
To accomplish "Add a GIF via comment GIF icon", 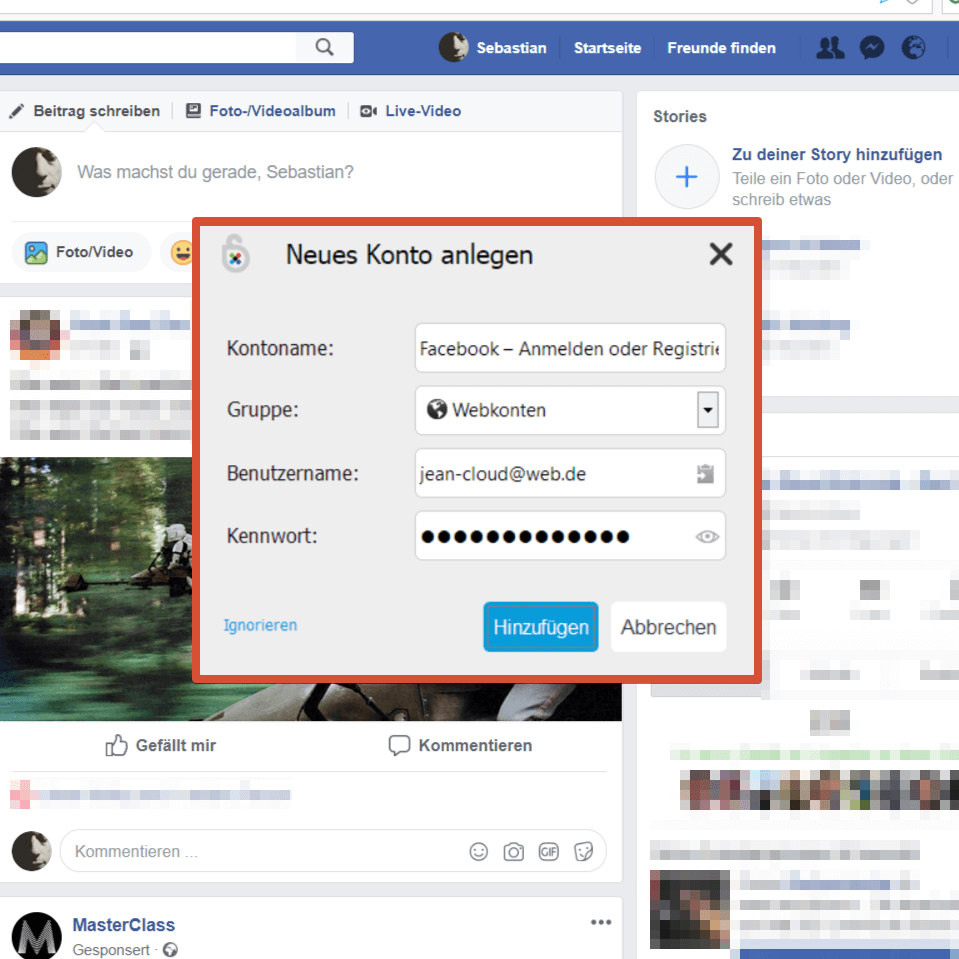I will coord(549,851).
